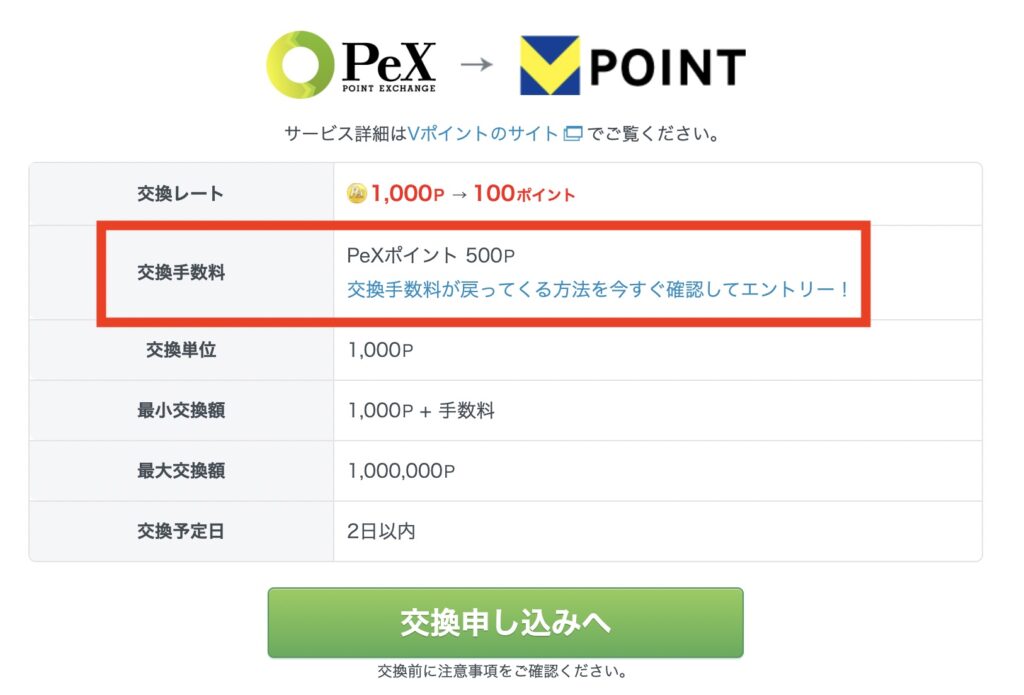Open the 交換手数料が戻ってくる方法 entry link
Image resolution: width=1024 pixels, height=695 pixels.
tap(598, 289)
